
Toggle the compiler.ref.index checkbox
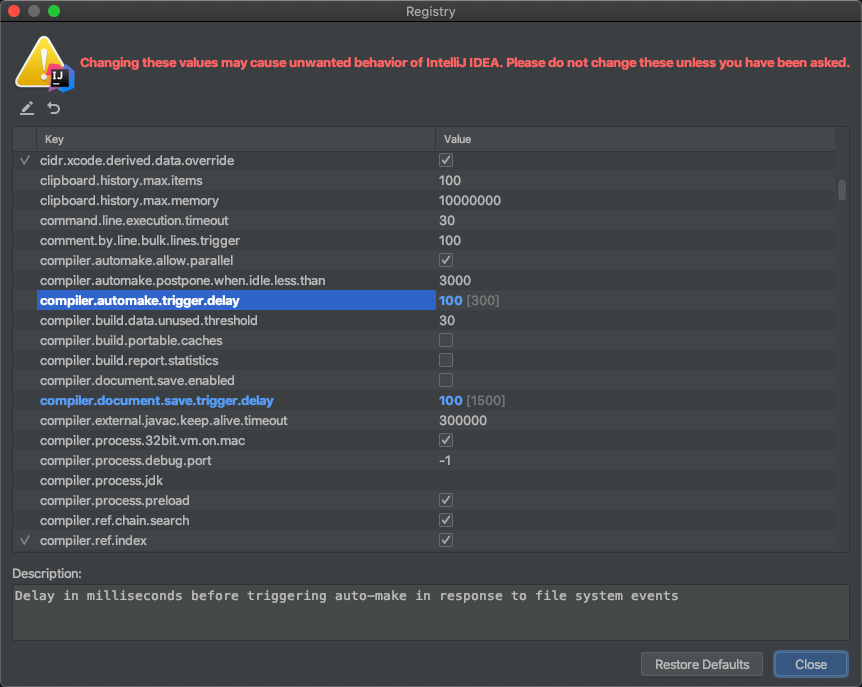(446, 540)
